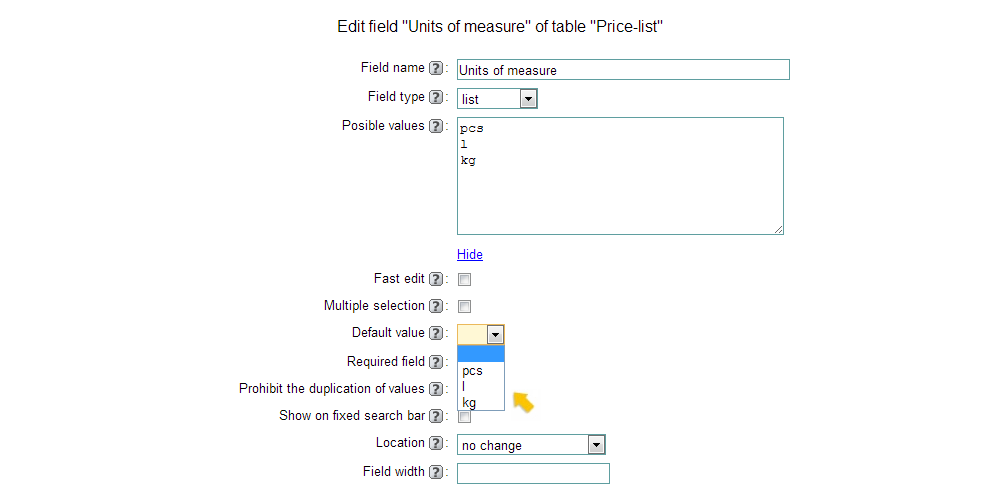Expand the Location no change dropdown
Screen dimensions: 1002x488
pos(531,445)
